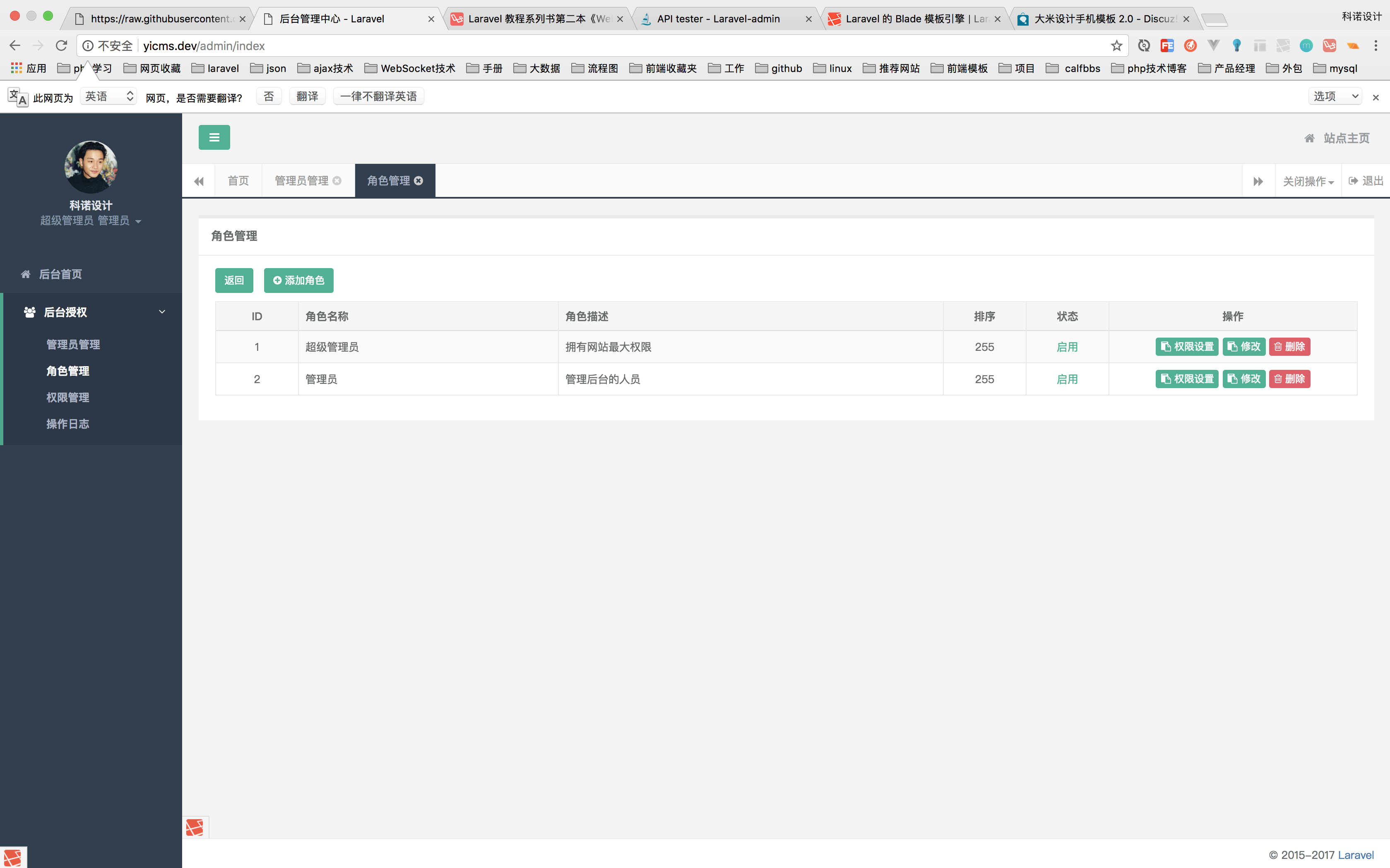The width and height of the screenshot is (1390, 868).
Task: Click 权限设置 for 超级管理员 row
Action: pos(1187,347)
